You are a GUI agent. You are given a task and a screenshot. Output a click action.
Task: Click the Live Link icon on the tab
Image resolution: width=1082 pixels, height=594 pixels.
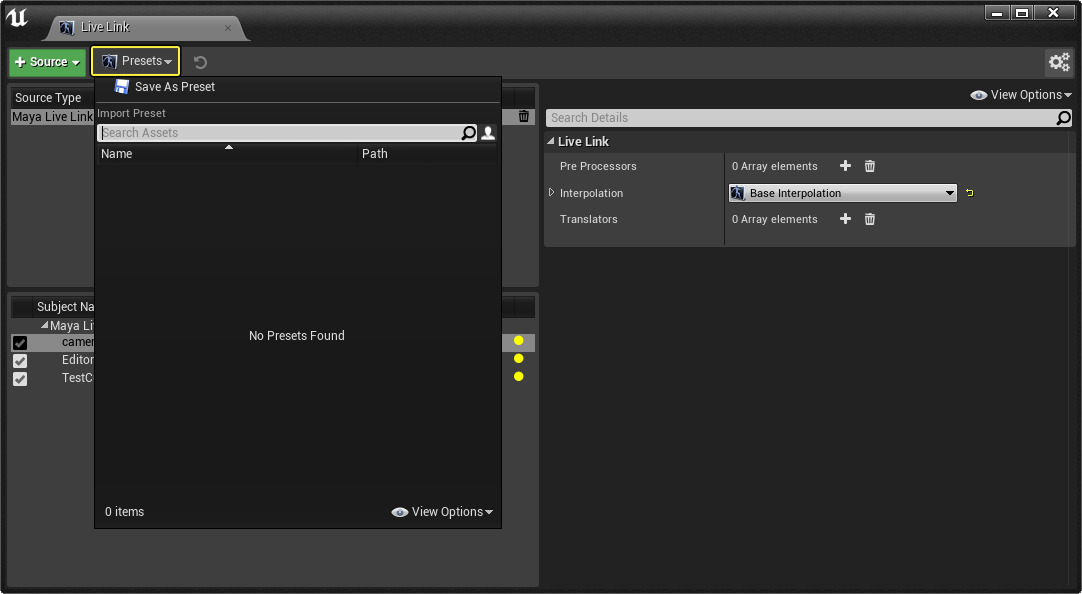[x=67, y=28]
